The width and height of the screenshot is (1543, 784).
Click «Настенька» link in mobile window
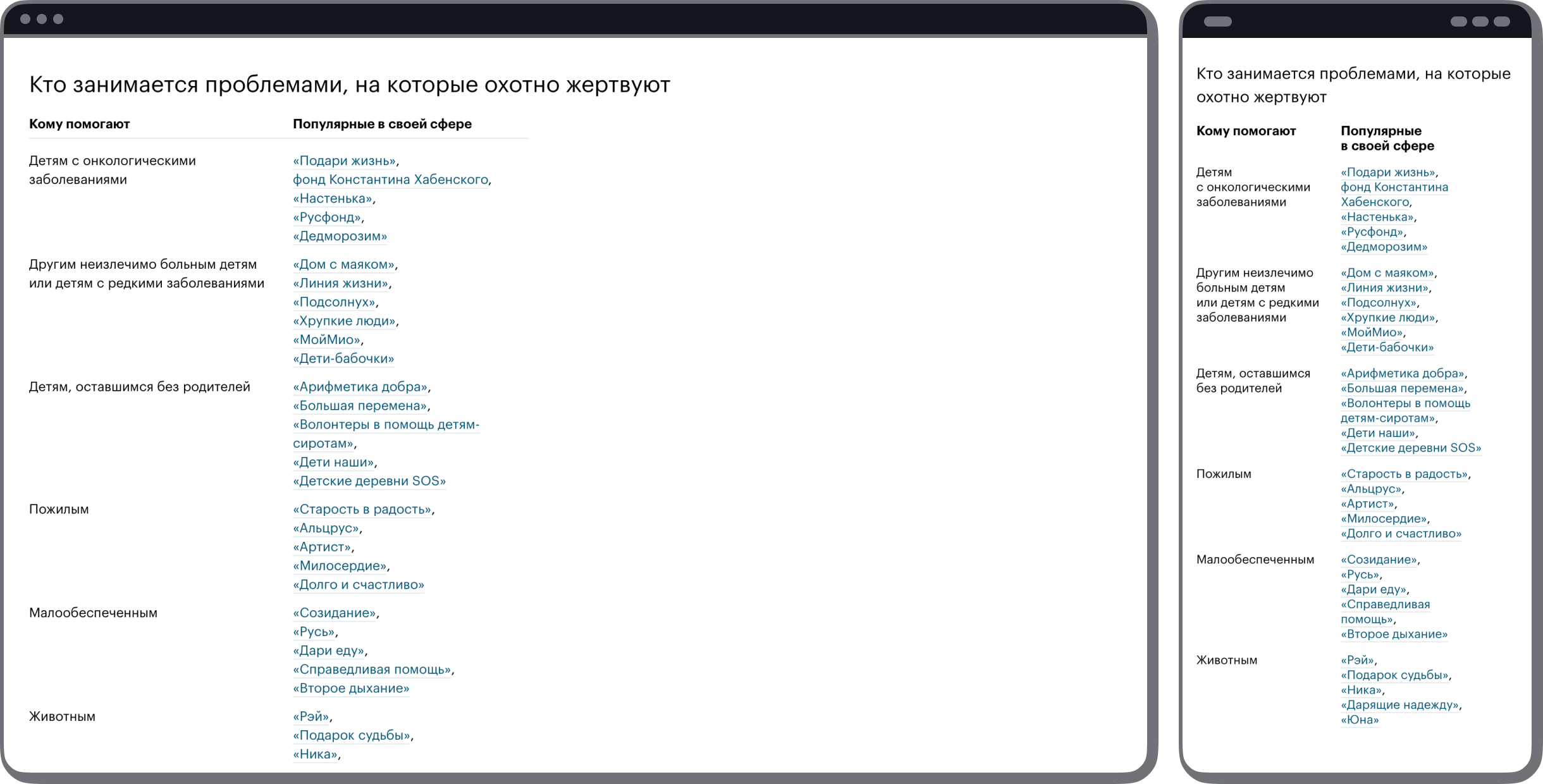coord(1377,217)
